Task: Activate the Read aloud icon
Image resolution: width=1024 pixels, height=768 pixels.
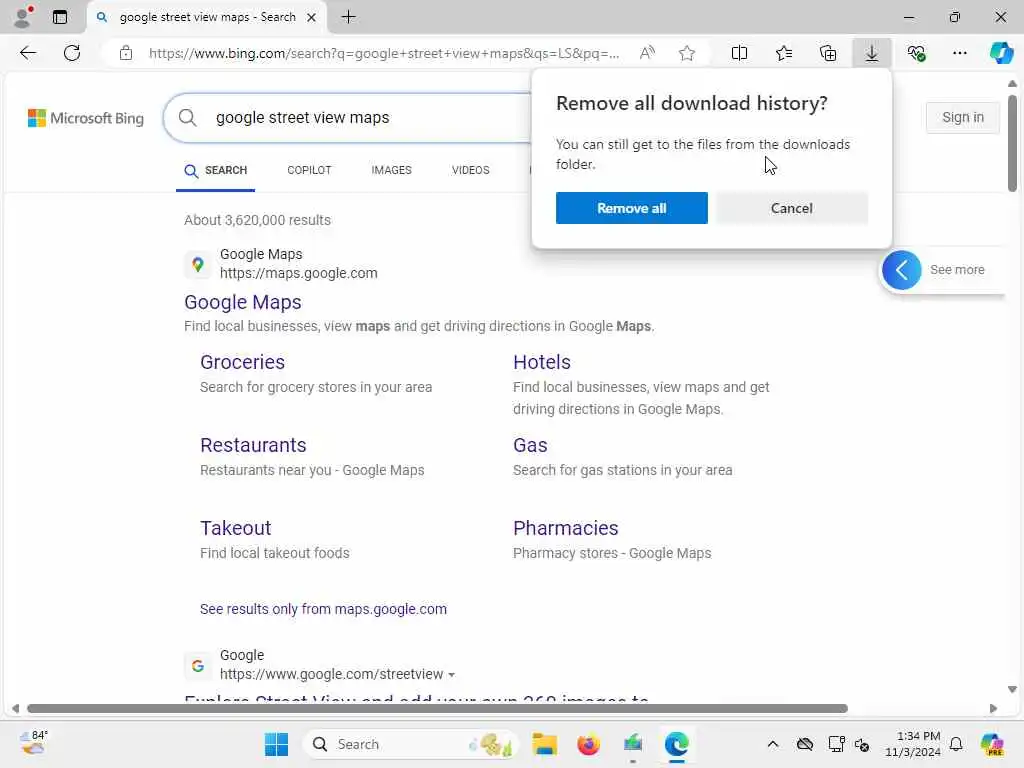Action: tap(647, 53)
